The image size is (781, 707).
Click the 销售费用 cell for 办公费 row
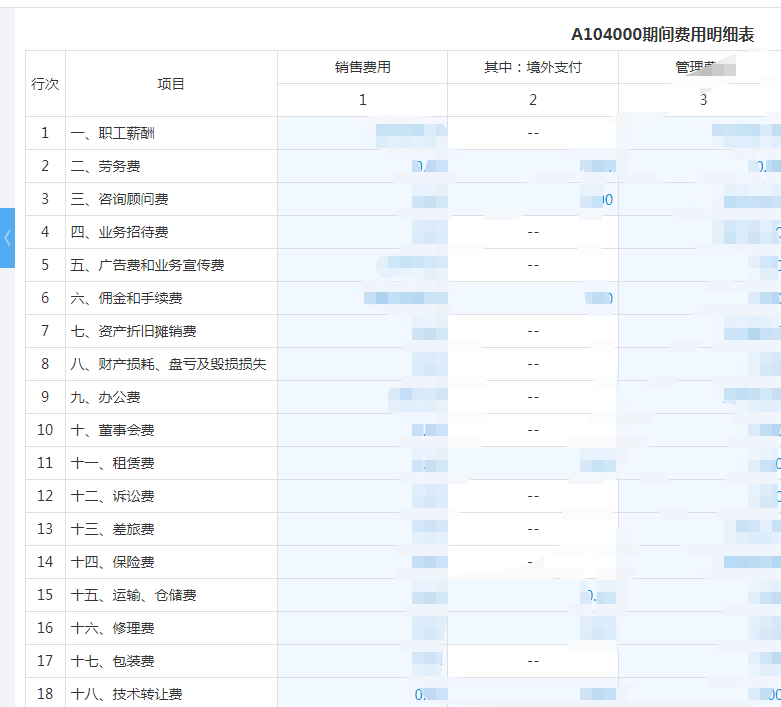tap(362, 397)
